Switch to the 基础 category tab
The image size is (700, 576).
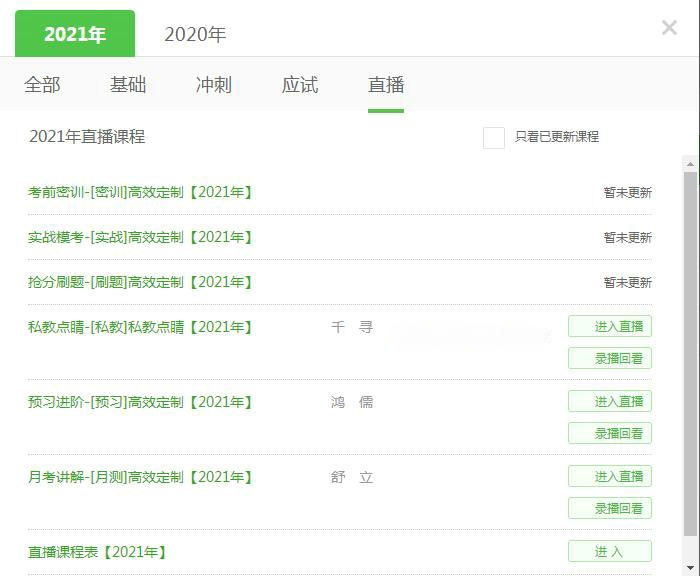(128, 85)
